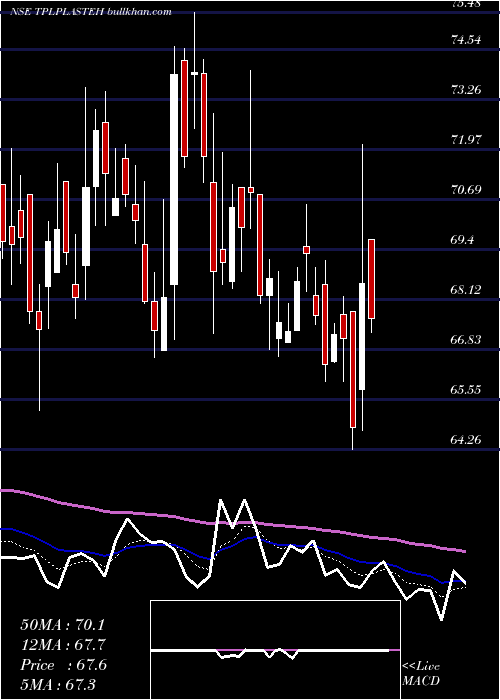Click the blue 12MA line
This screenshot has width=500, height=700.
coord(232,548)
